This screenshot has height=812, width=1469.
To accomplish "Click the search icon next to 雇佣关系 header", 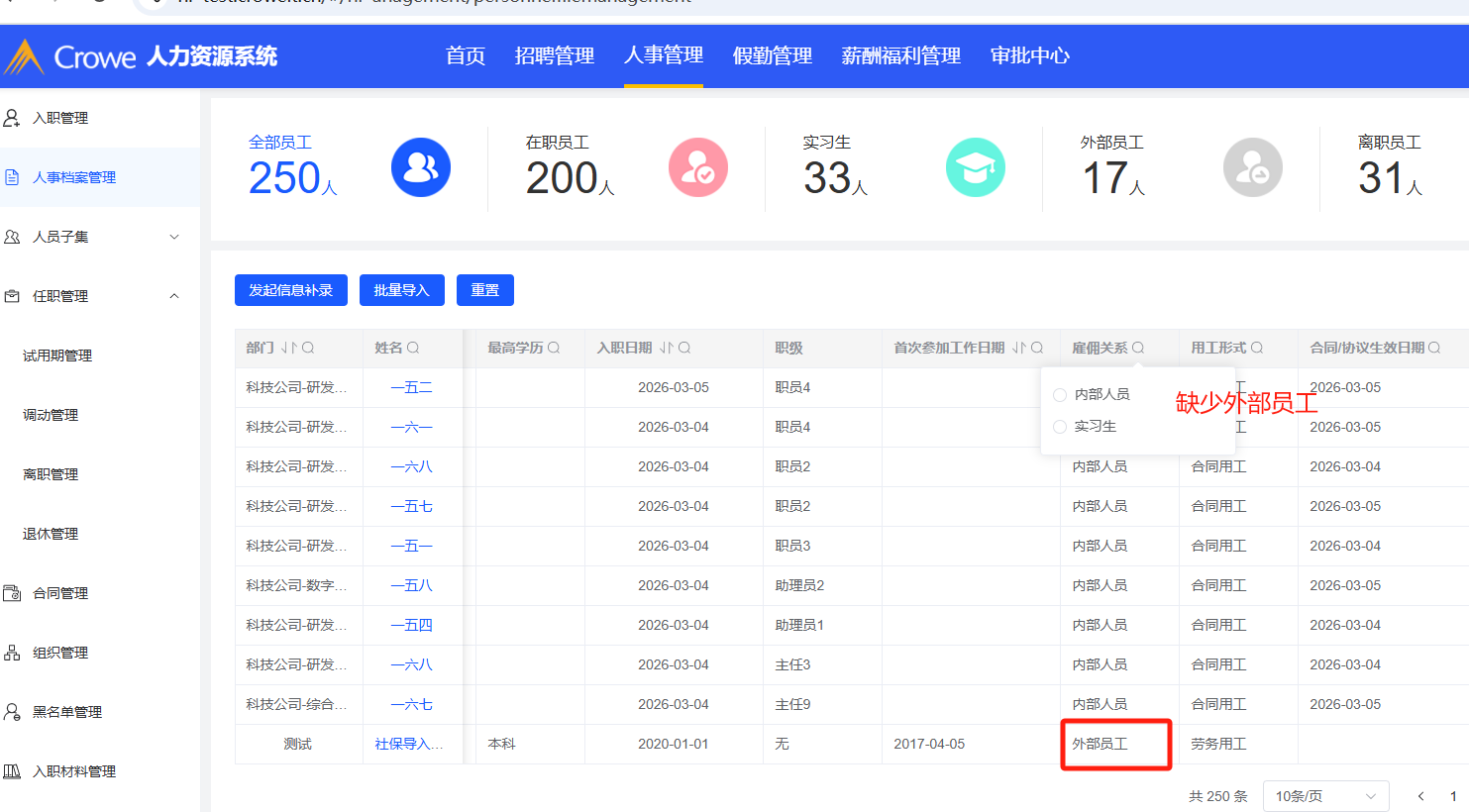I will pyautogui.click(x=1138, y=348).
